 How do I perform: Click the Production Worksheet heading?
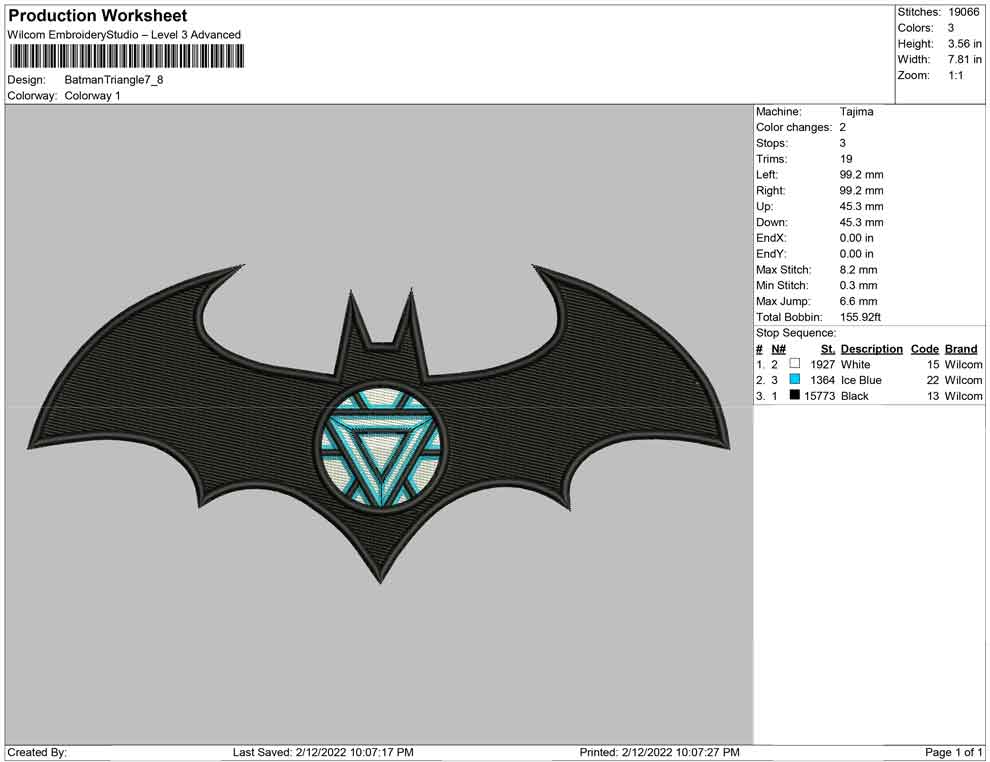(98, 16)
